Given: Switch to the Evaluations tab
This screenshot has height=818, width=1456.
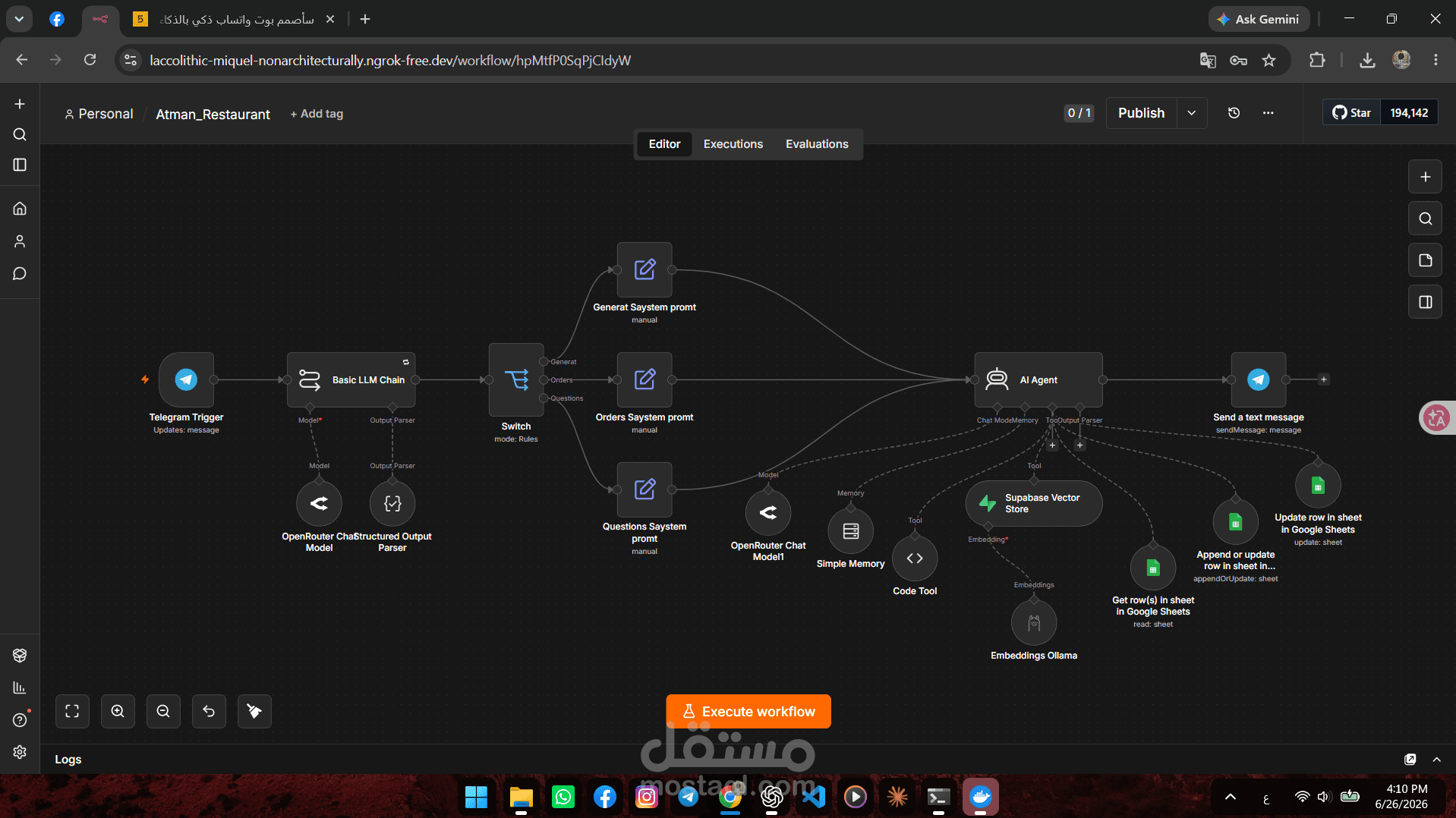Looking at the screenshot, I should (817, 144).
